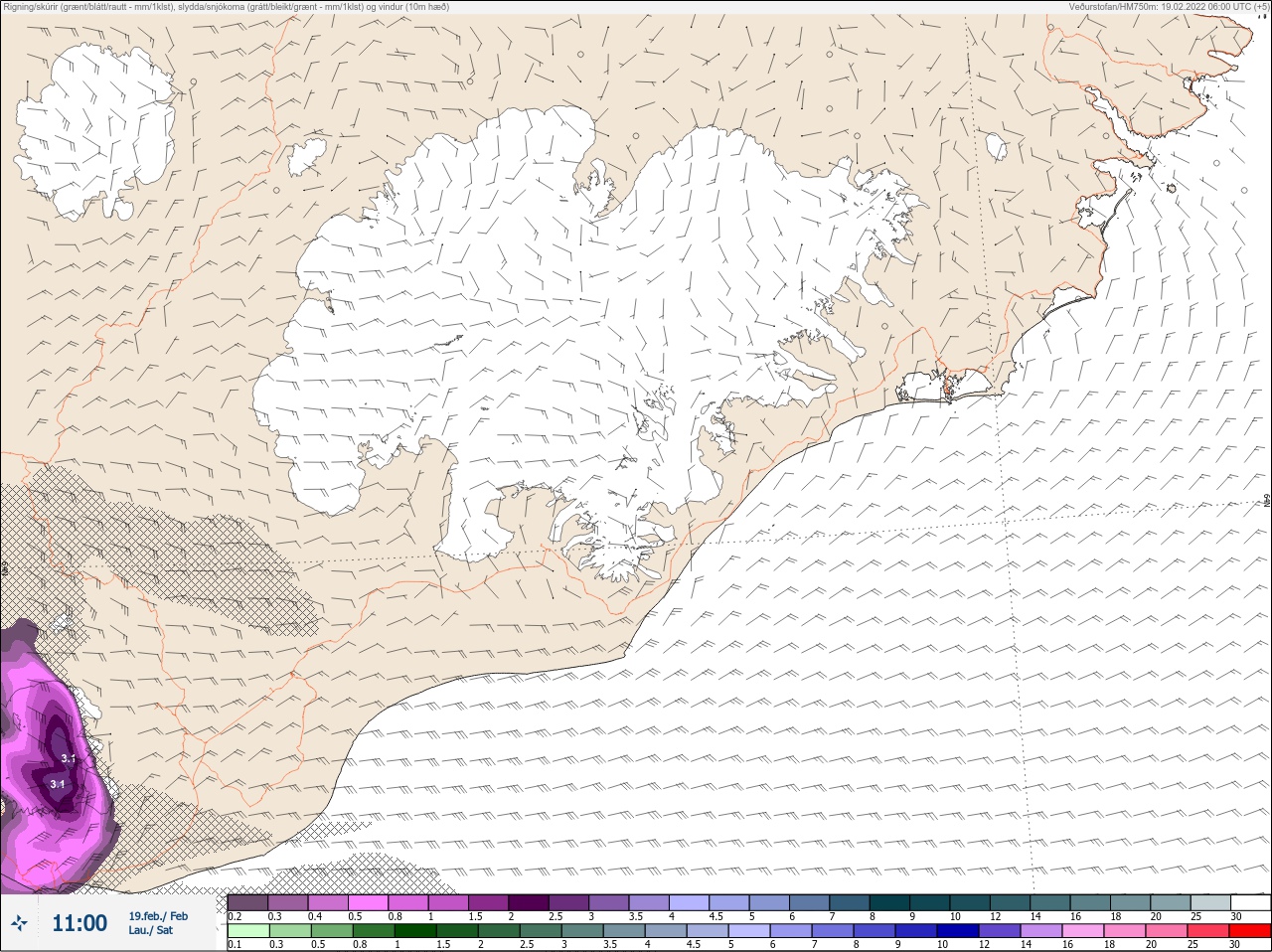Image resolution: width=1272 pixels, height=952 pixels.
Task: Select the top-row legend swatch labeled 1.5
Action: click(x=488, y=902)
